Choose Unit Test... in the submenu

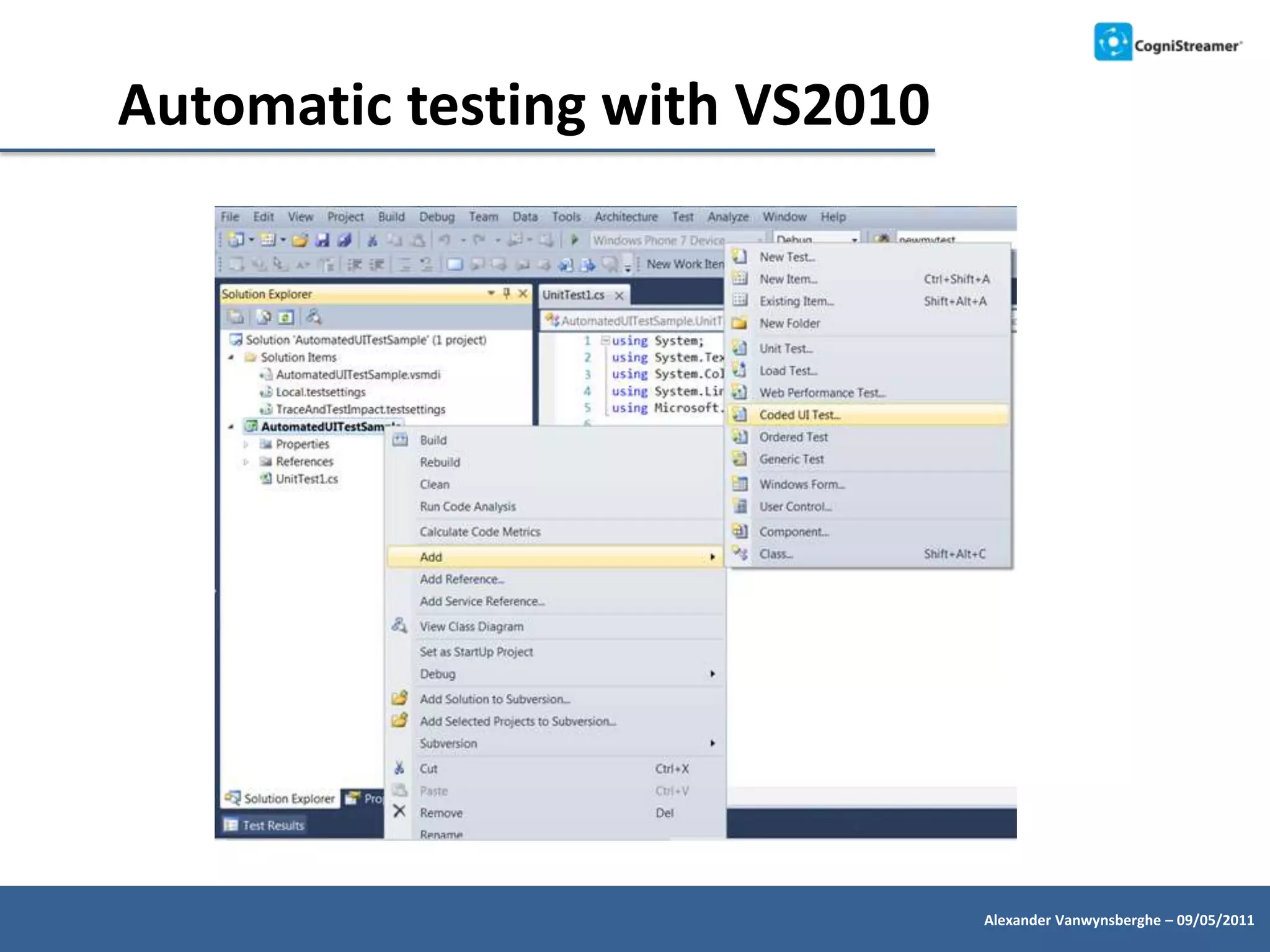click(868, 348)
